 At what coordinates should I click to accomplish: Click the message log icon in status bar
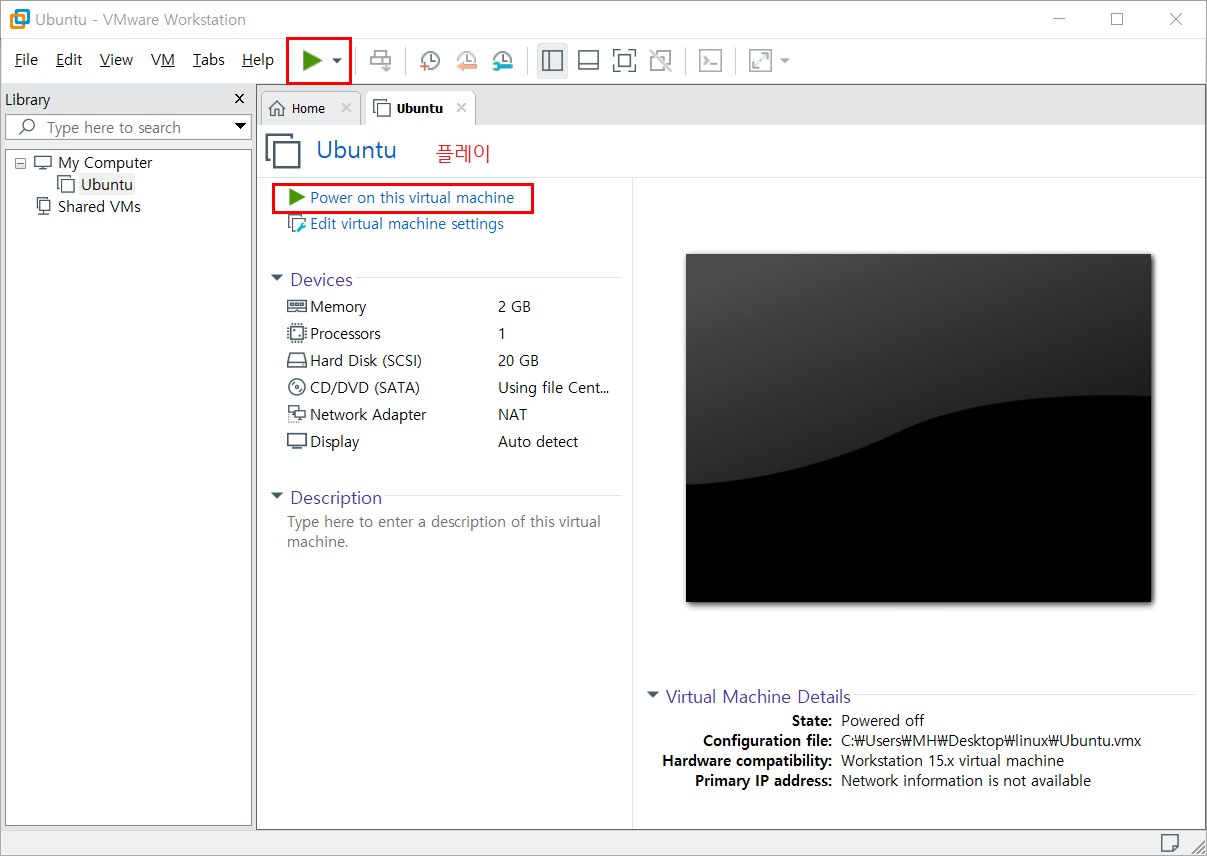(x=1170, y=842)
